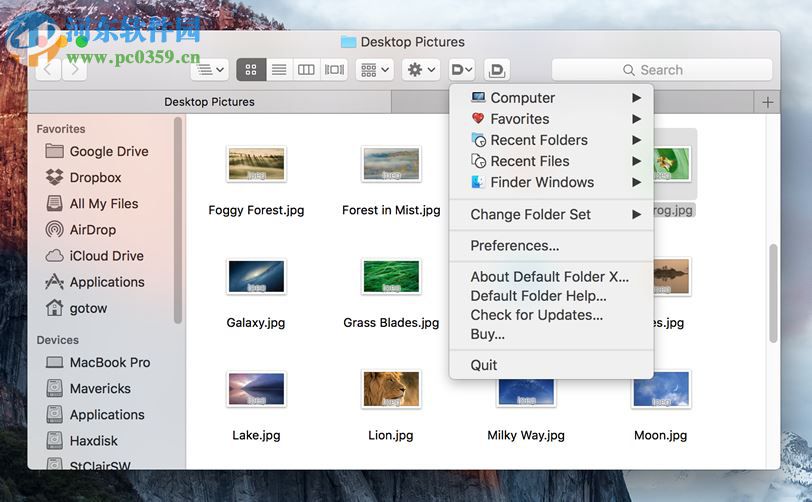Select the Grass Blades.jpg thumbnail
This screenshot has height=502, width=812.
click(x=391, y=276)
